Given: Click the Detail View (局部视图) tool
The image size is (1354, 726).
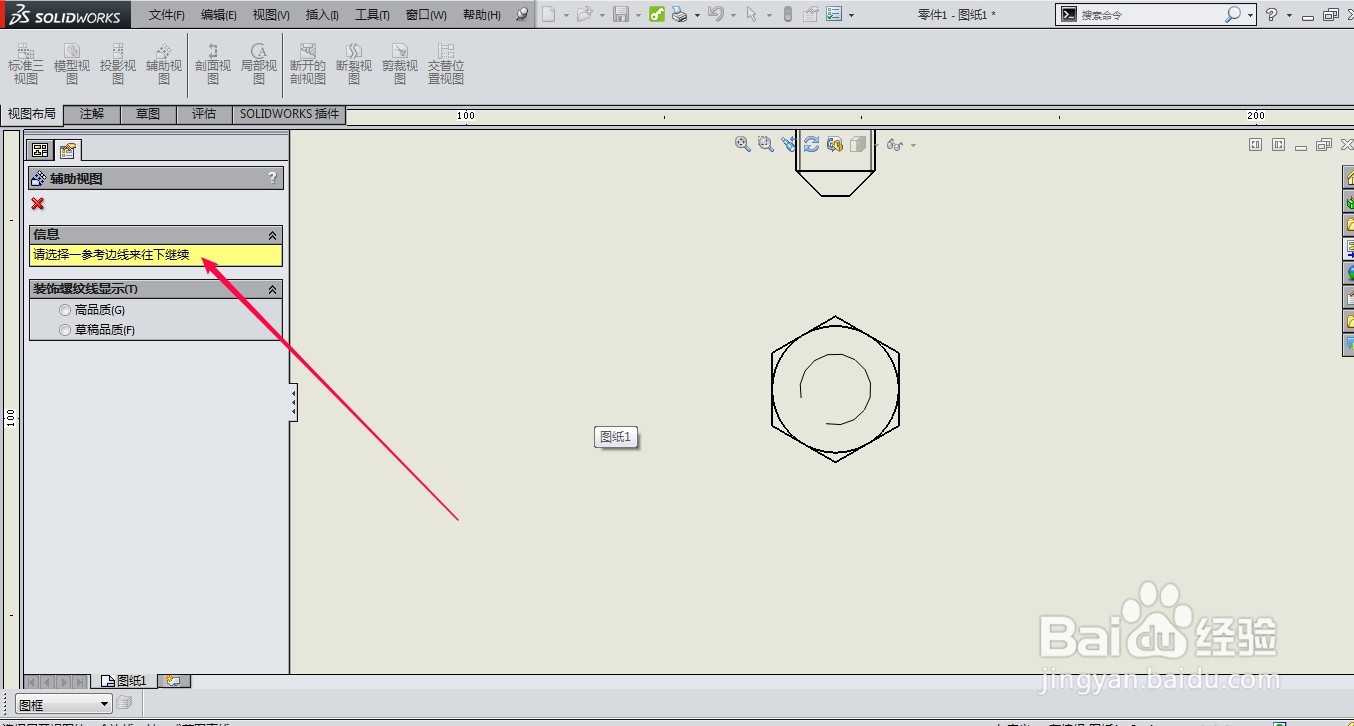Looking at the screenshot, I should pos(259,64).
